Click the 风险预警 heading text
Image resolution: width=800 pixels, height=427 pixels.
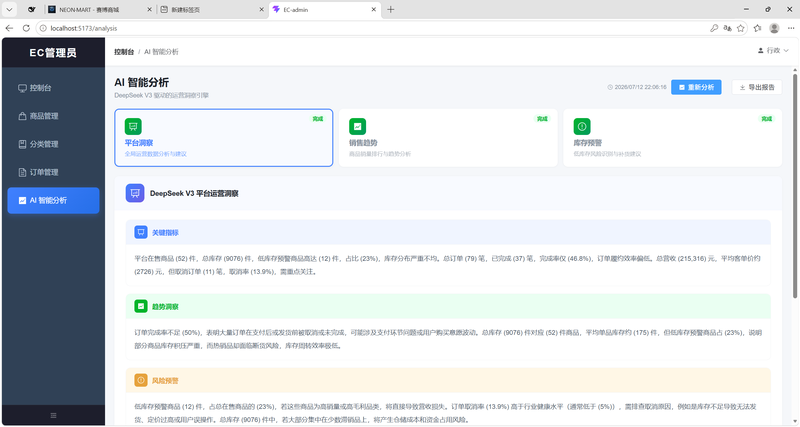point(165,381)
